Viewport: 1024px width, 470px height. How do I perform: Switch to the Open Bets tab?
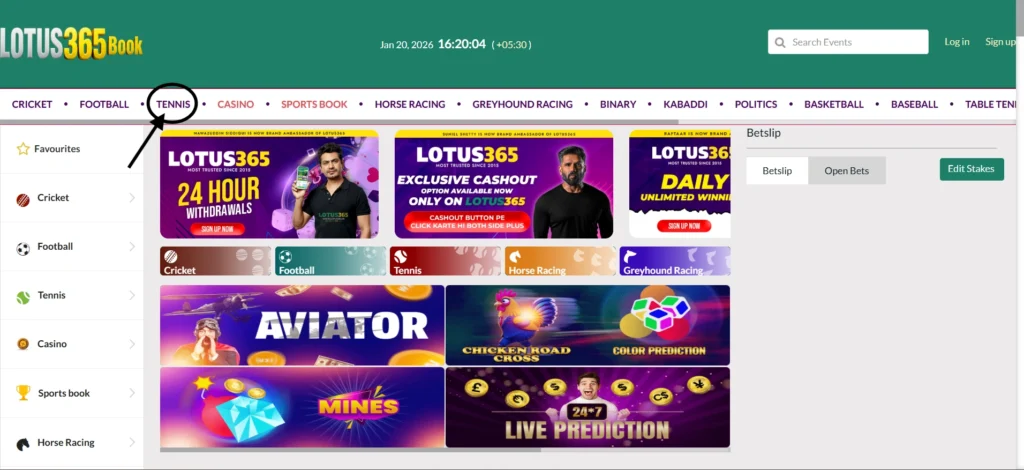[x=846, y=170]
